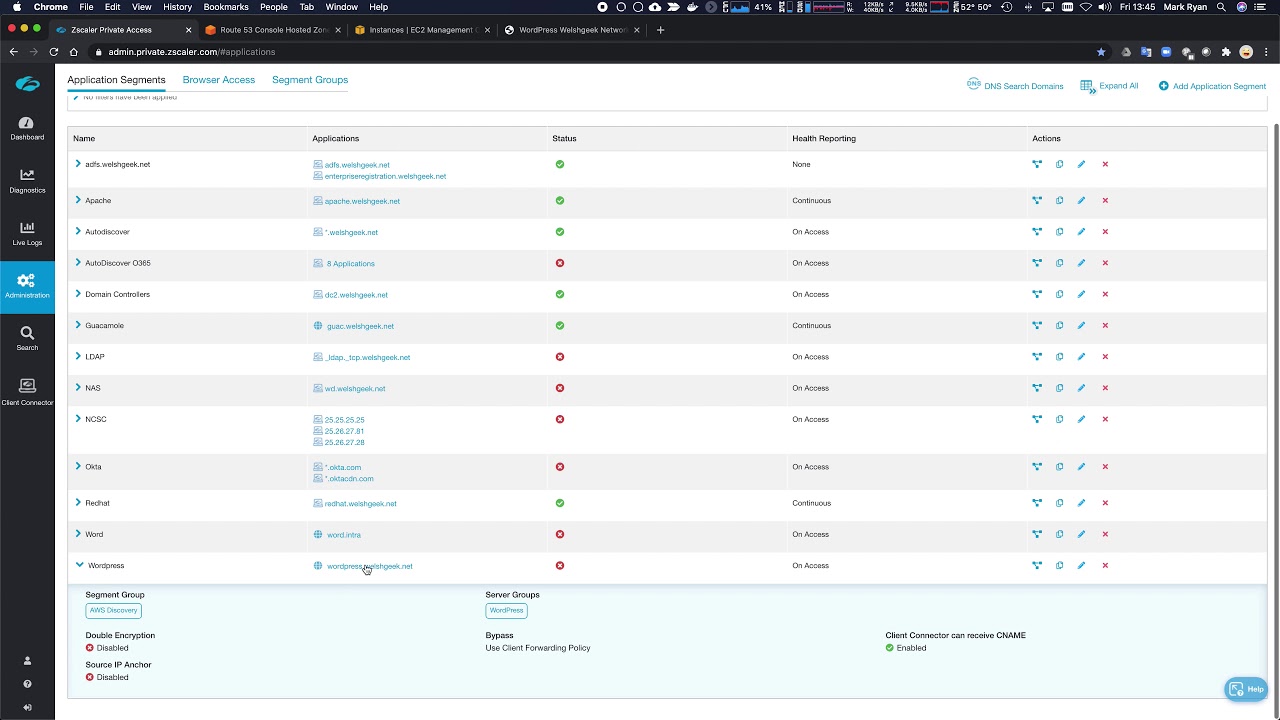Delete the NAS segment
This screenshot has width=1280, height=720.
tap(1105, 388)
